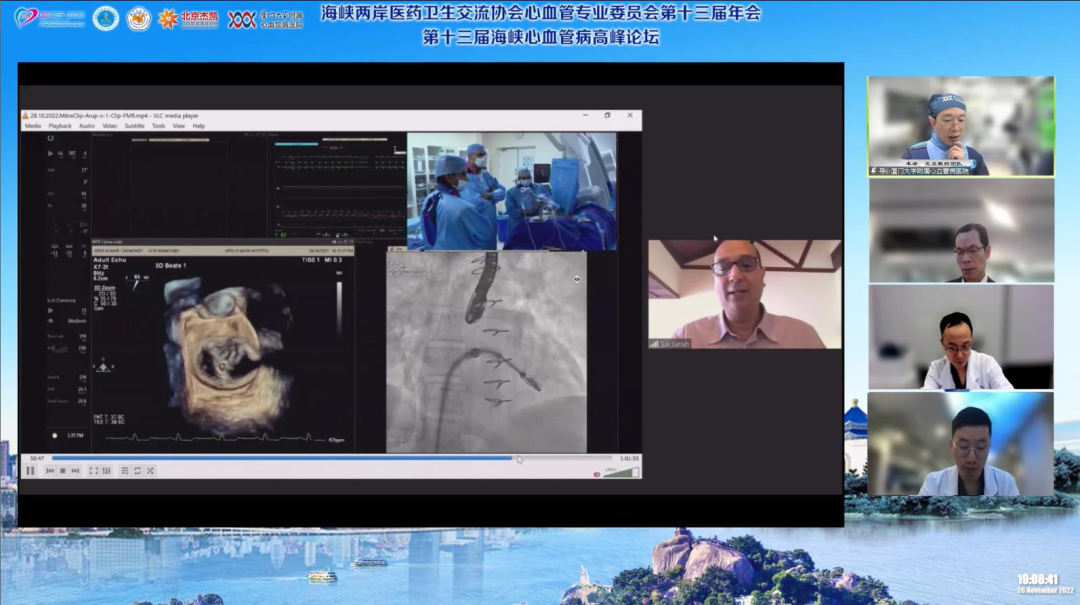The image size is (1080, 605).
Task: Expand the Tools menu
Action: click(158, 126)
